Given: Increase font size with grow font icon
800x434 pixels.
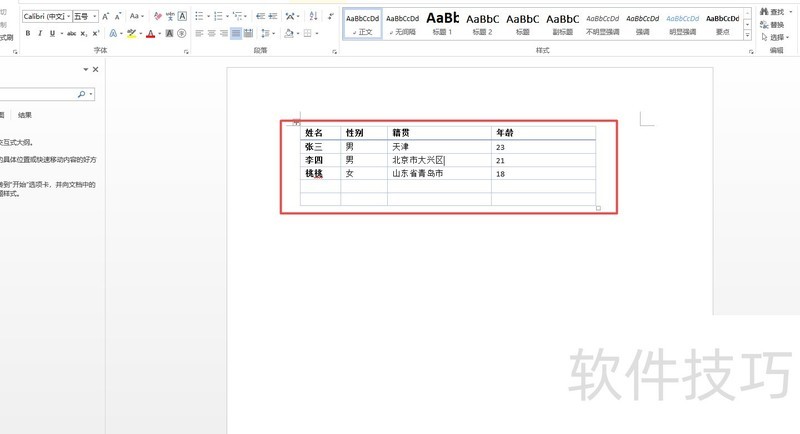Looking at the screenshot, I should pos(106,16).
